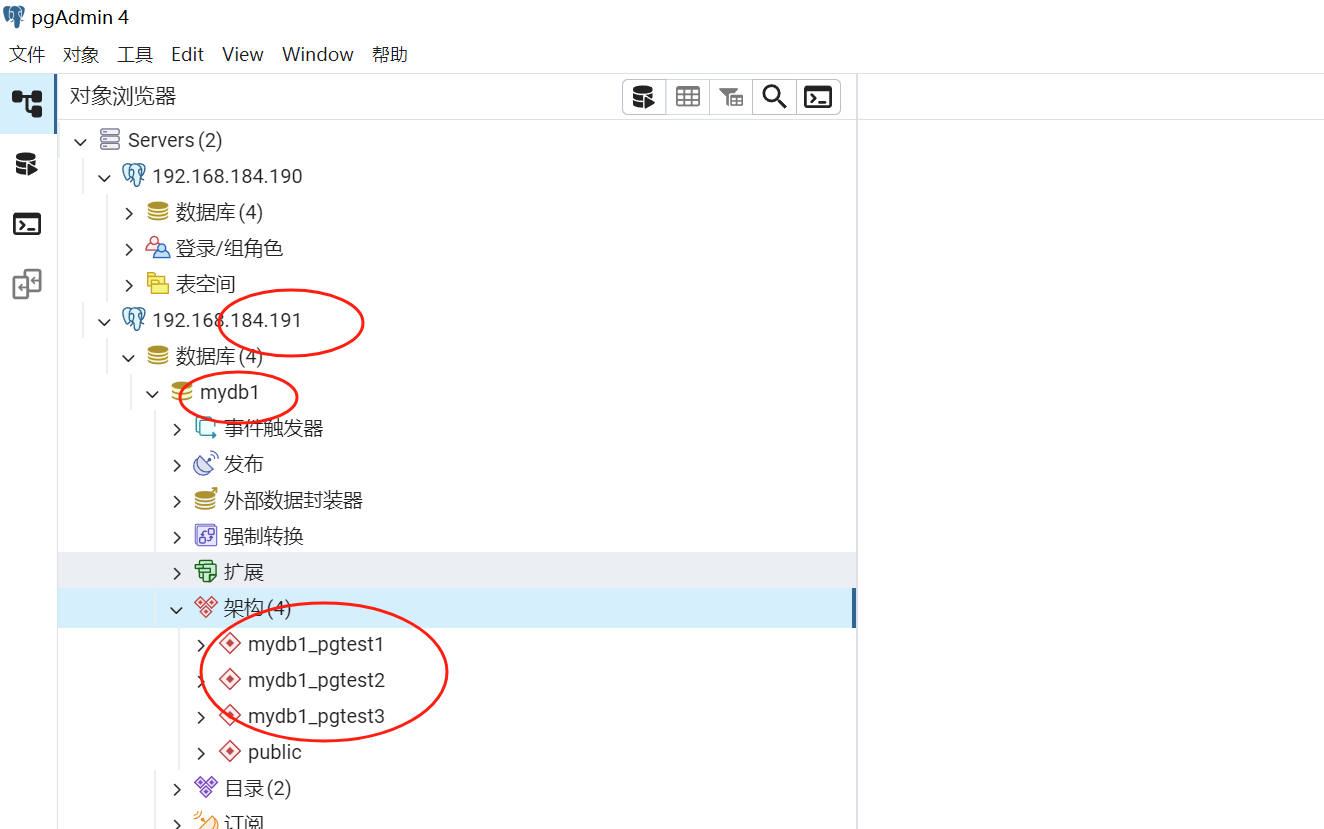Collapse the 192.168.184.190 server node
Image resolution: width=1324 pixels, height=829 pixels.
pyautogui.click(x=105, y=177)
